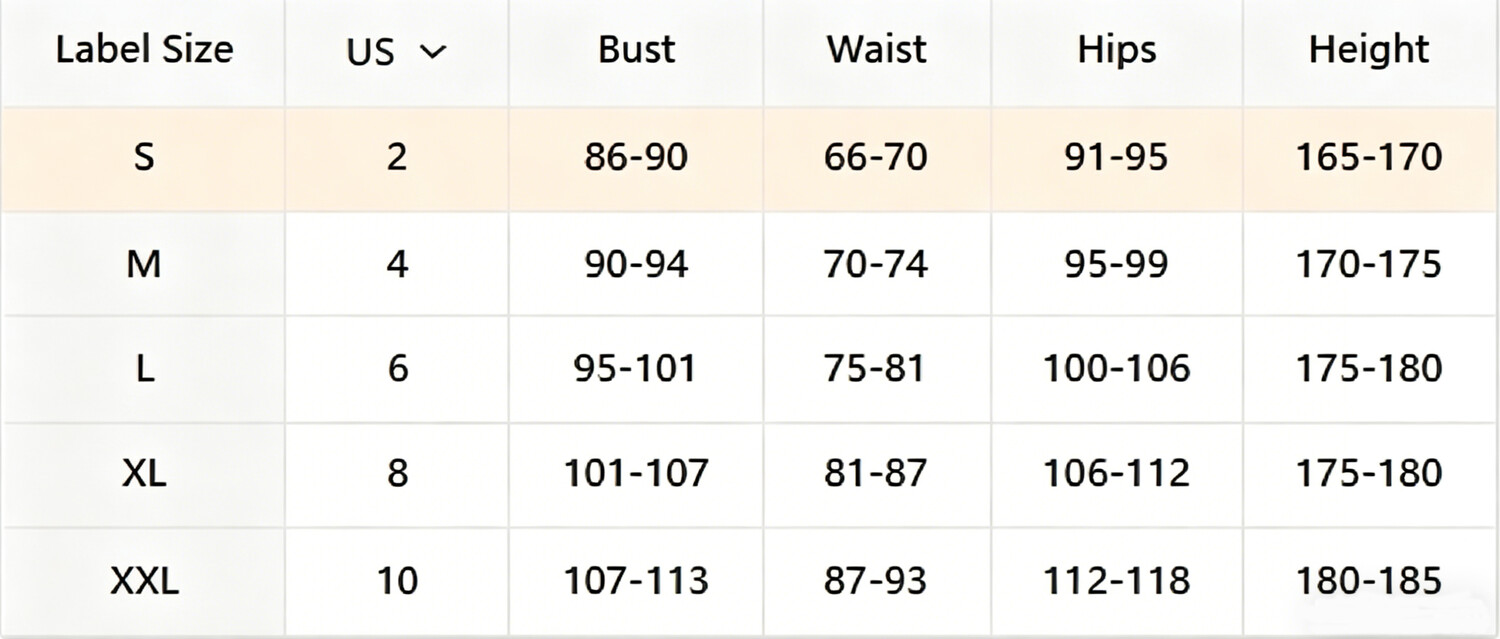Click the Label Size column header

tap(144, 50)
